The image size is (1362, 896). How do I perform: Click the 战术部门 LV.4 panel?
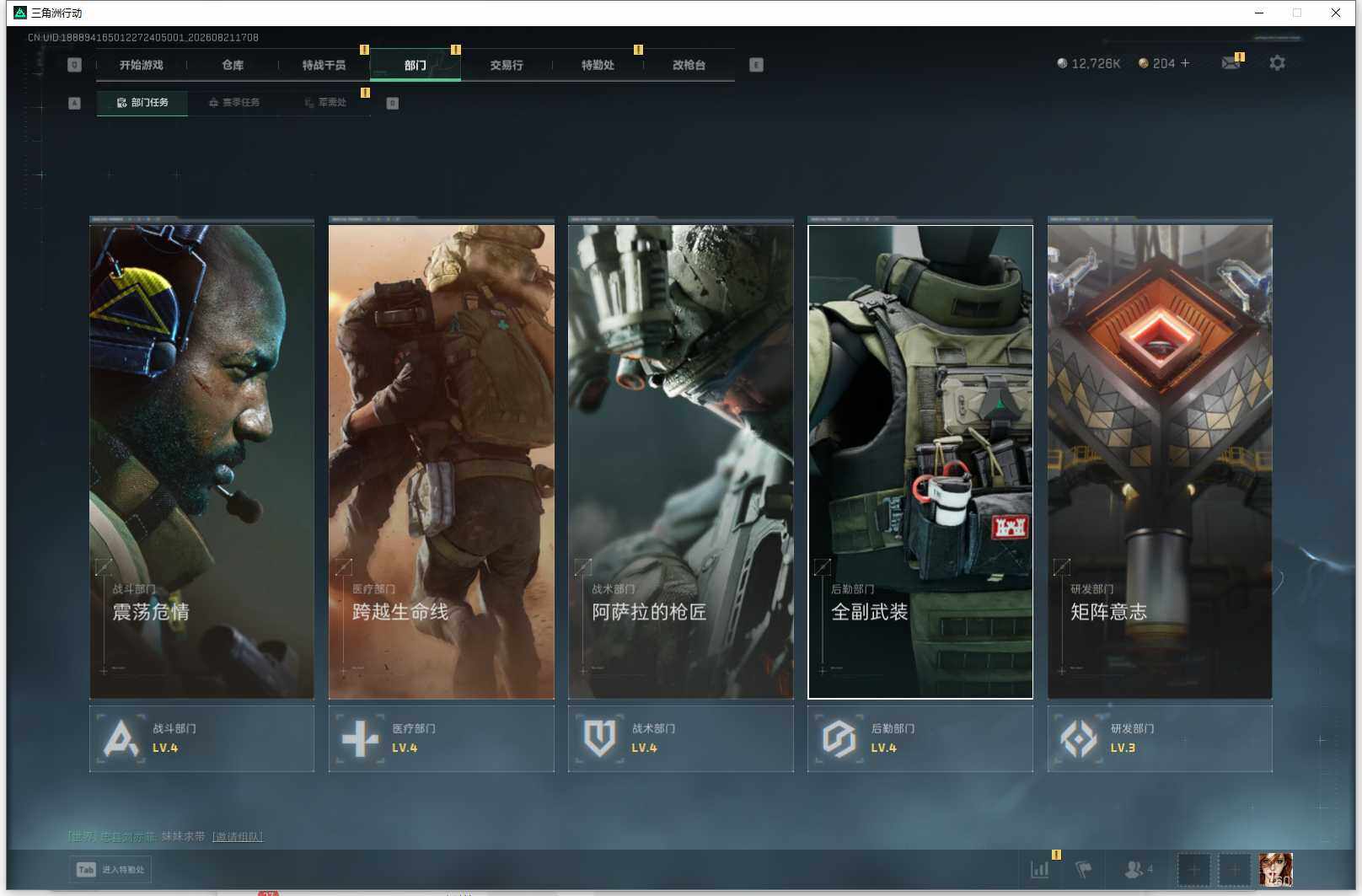680,738
